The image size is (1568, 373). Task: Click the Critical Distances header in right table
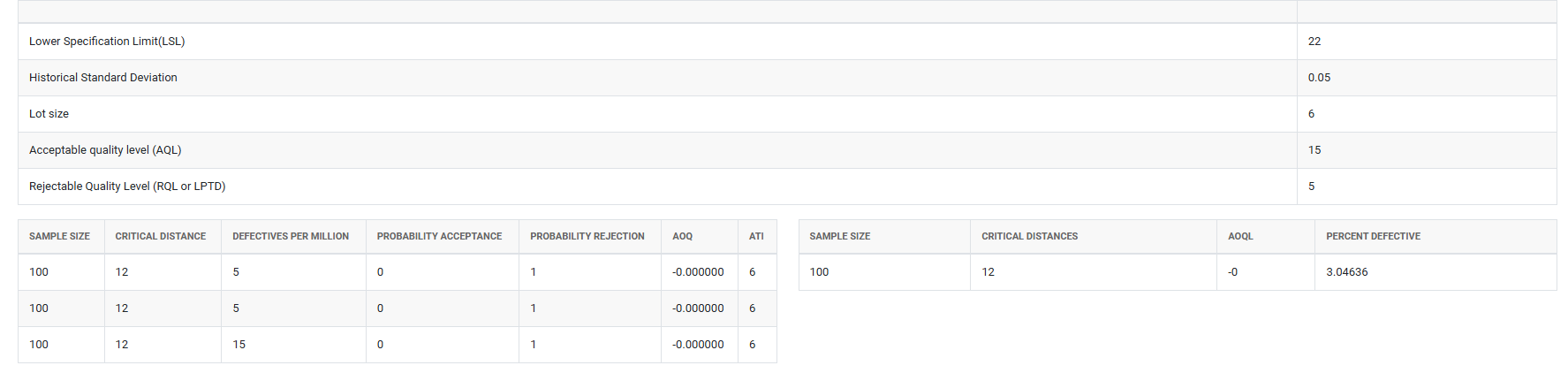tap(1029, 237)
